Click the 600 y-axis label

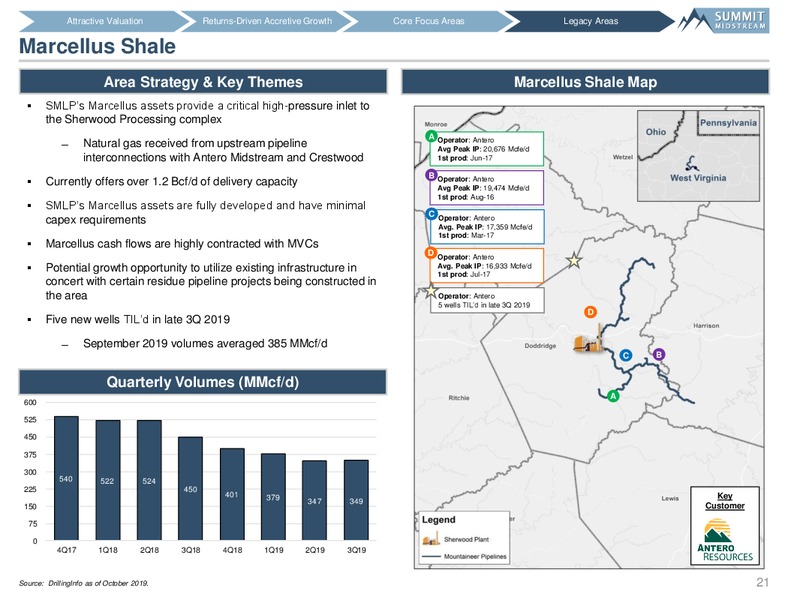[x=30, y=403]
